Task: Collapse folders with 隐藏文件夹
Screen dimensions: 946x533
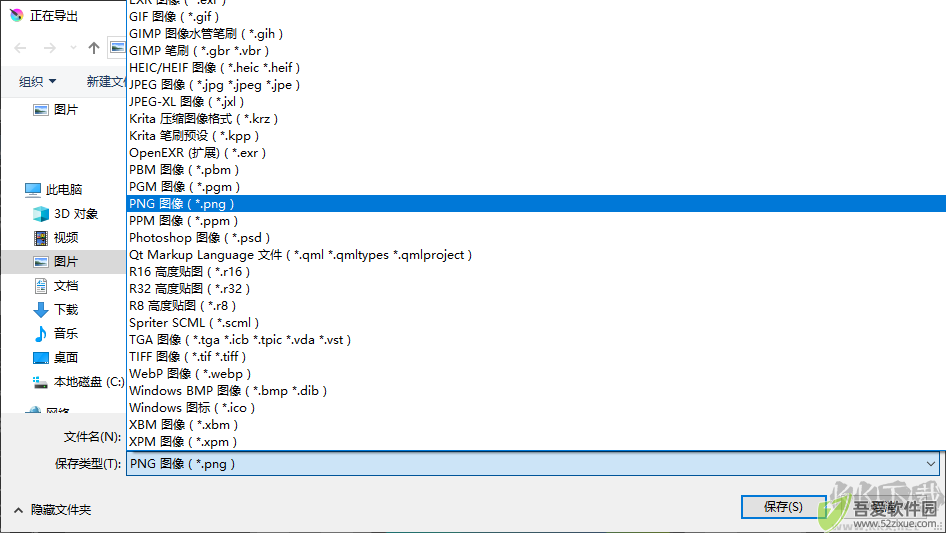Action: point(52,510)
